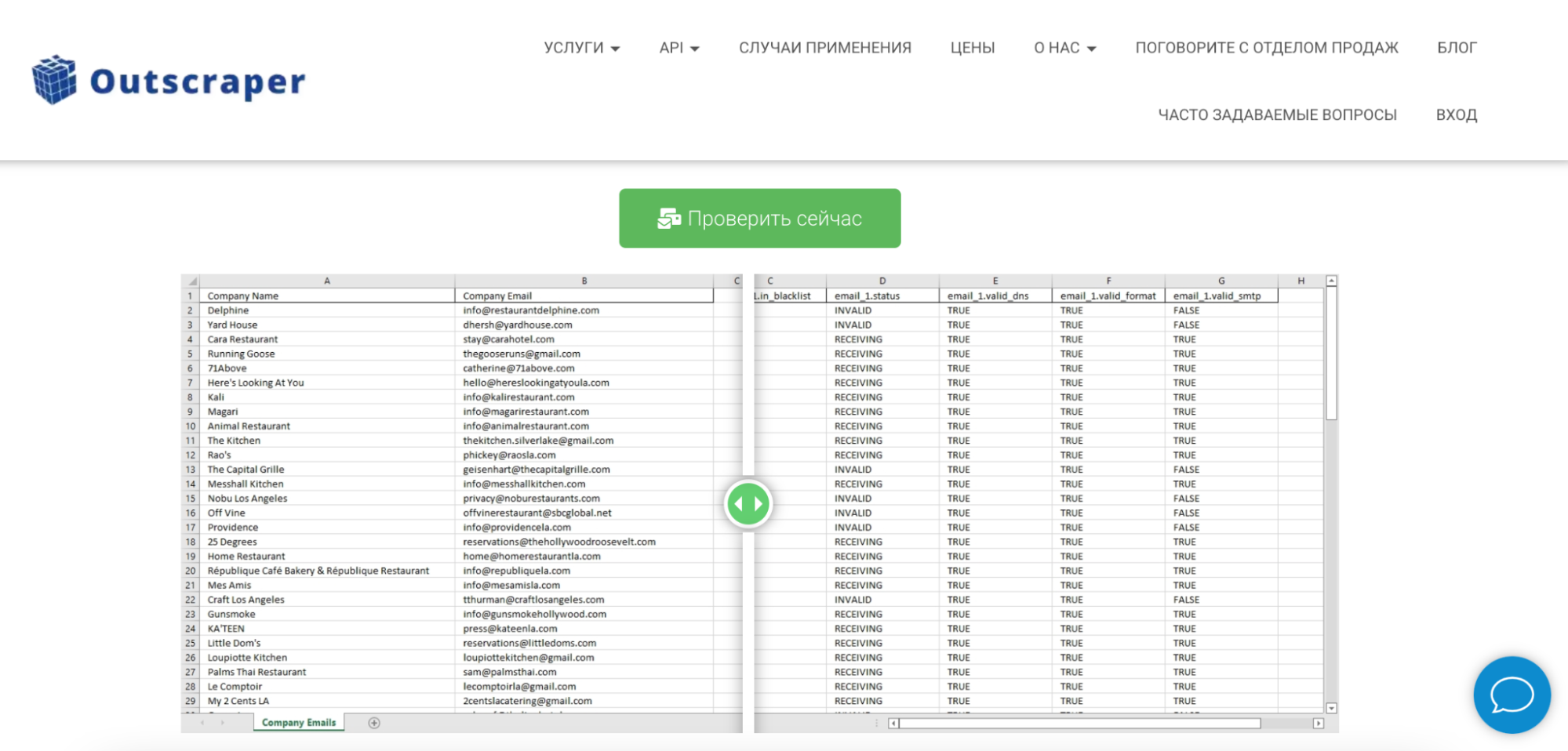Click the Yard House cell

pos(327,325)
